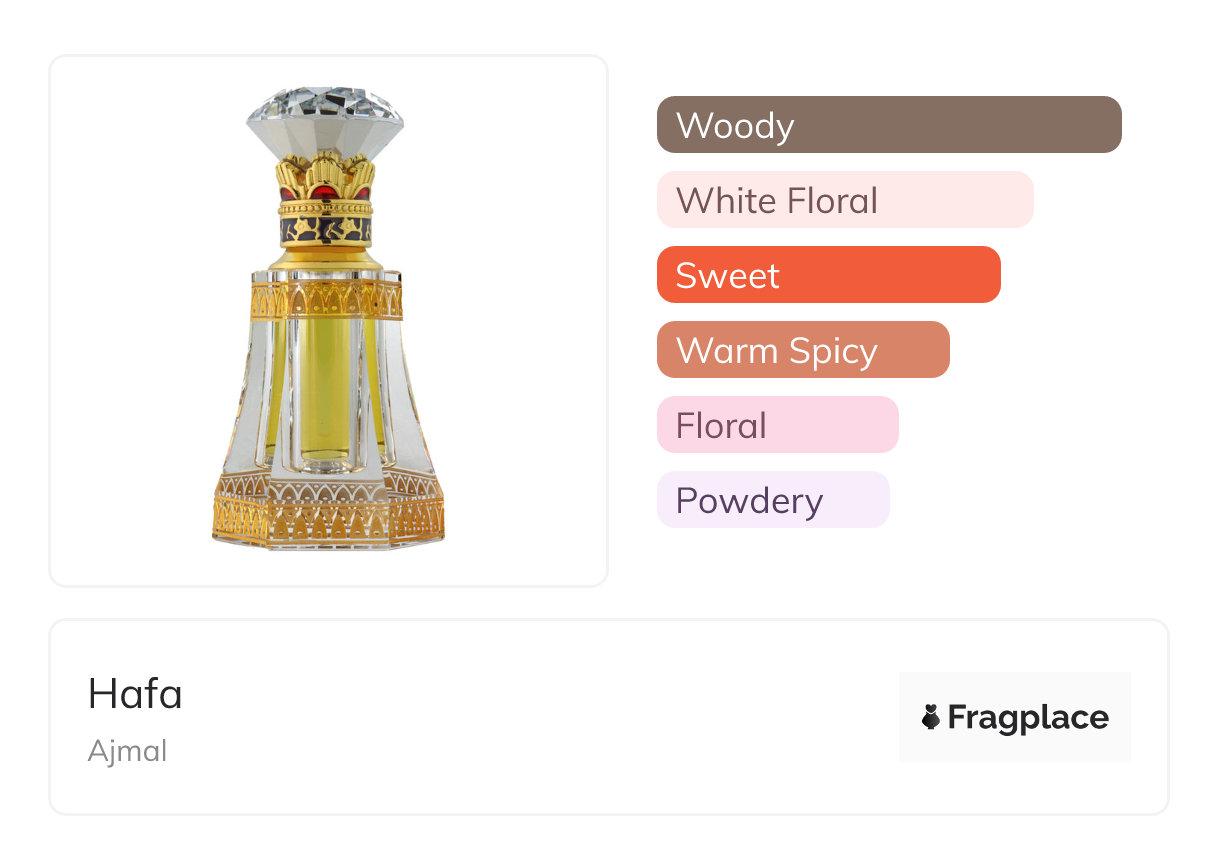This screenshot has width=1218, height=864.
Task: Click the upper gold trim on bottle shoulders
Action: point(326,299)
